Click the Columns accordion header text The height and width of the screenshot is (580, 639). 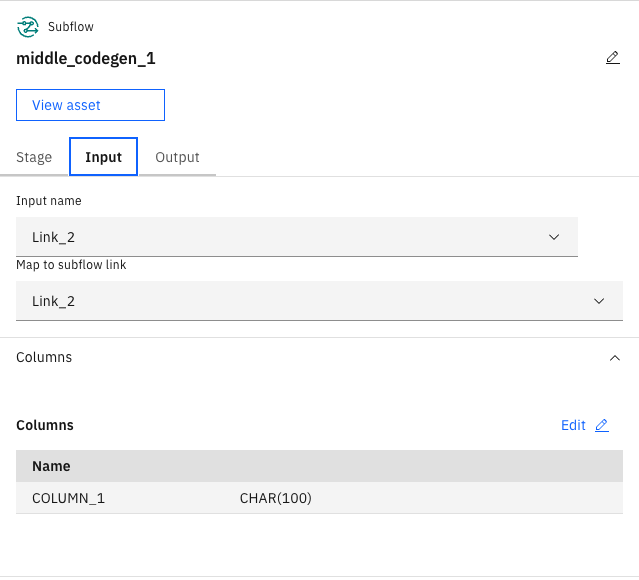point(44,357)
